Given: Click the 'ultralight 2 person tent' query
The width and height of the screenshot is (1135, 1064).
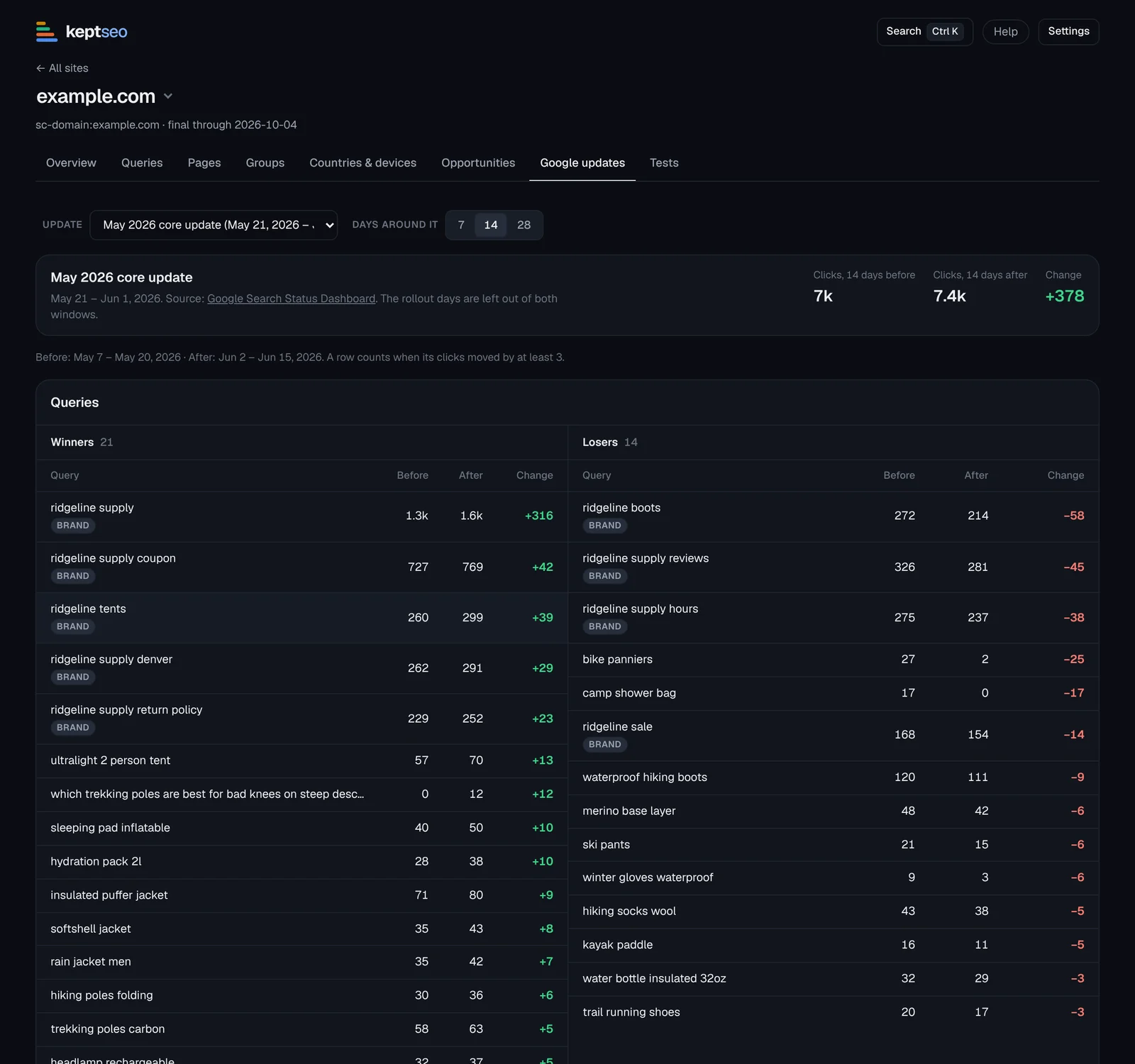Looking at the screenshot, I should tap(111, 760).
